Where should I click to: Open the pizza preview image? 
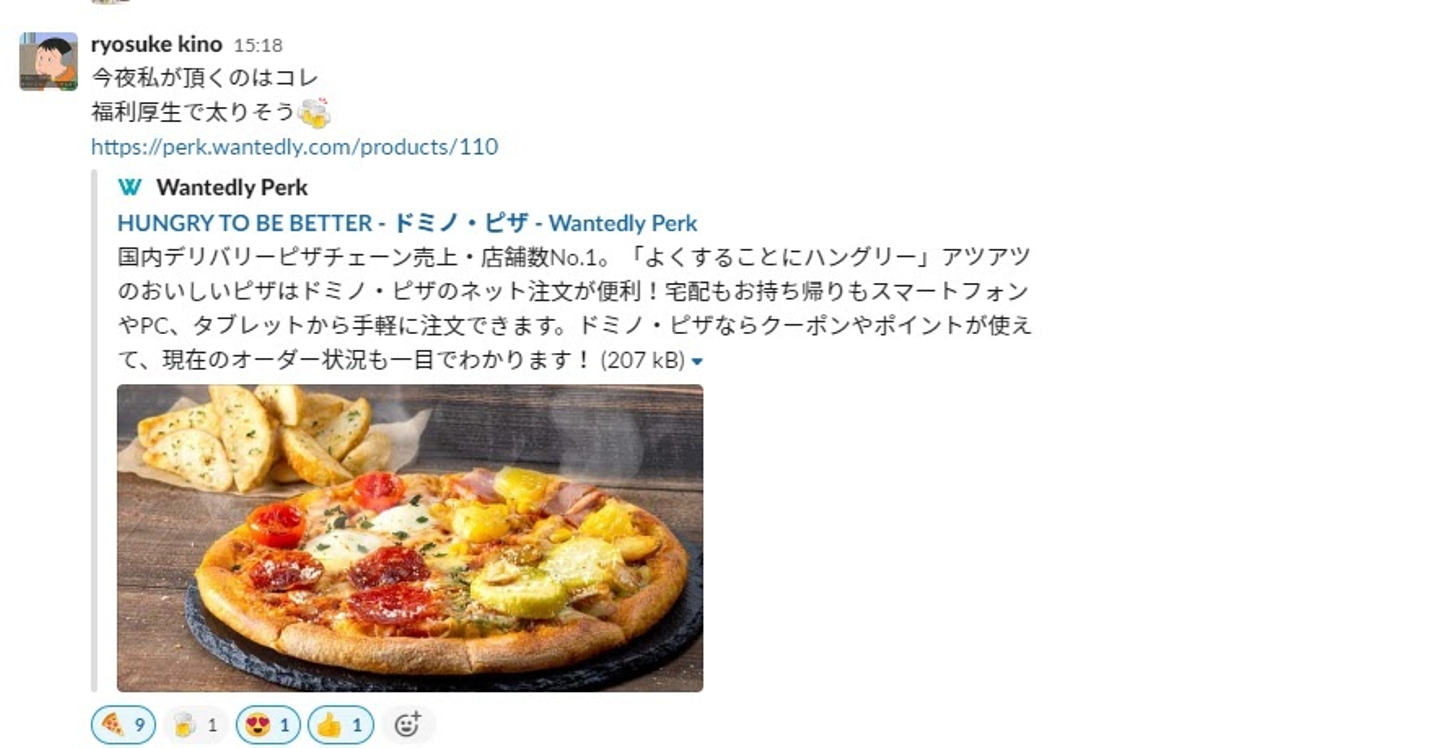[410, 538]
